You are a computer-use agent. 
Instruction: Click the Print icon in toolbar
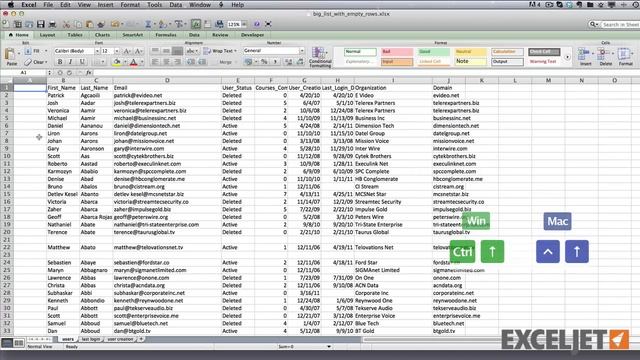point(52,24)
